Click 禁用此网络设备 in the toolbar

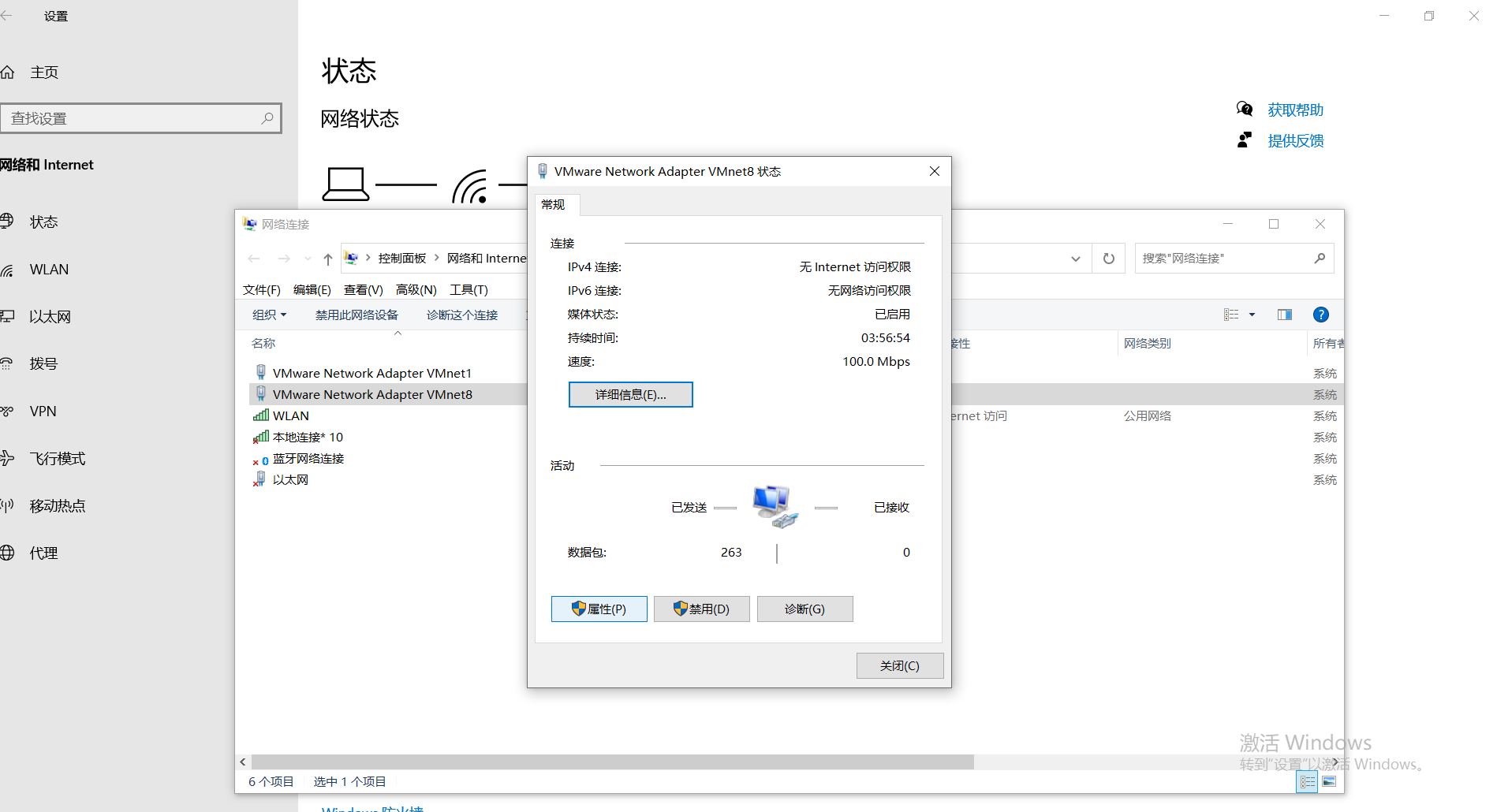357,315
